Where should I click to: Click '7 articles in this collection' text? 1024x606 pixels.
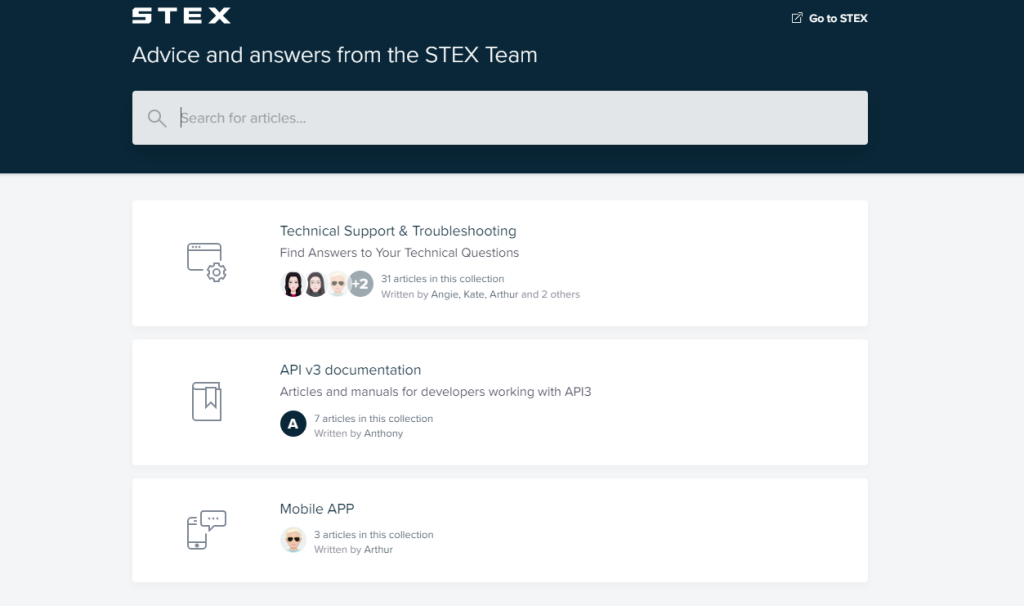pyautogui.click(x=373, y=419)
